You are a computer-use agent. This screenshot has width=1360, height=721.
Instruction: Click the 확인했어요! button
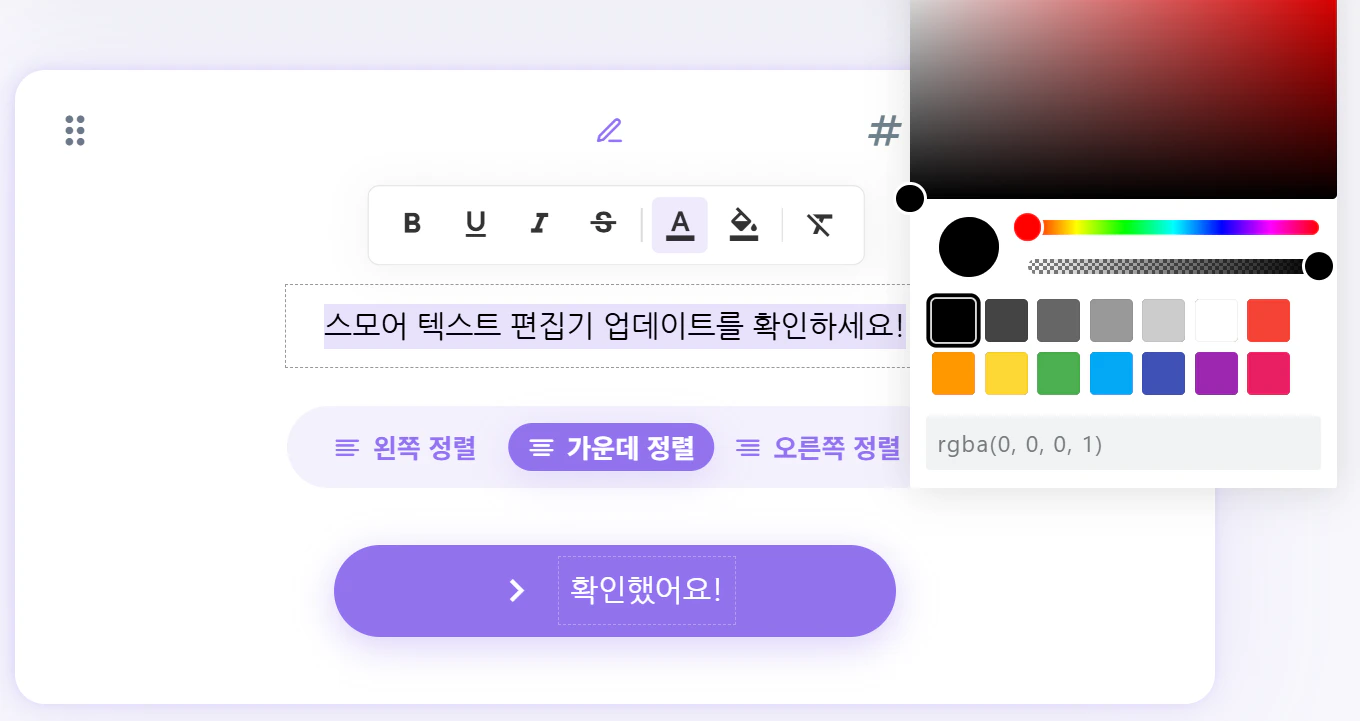click(x=615, y=591)
